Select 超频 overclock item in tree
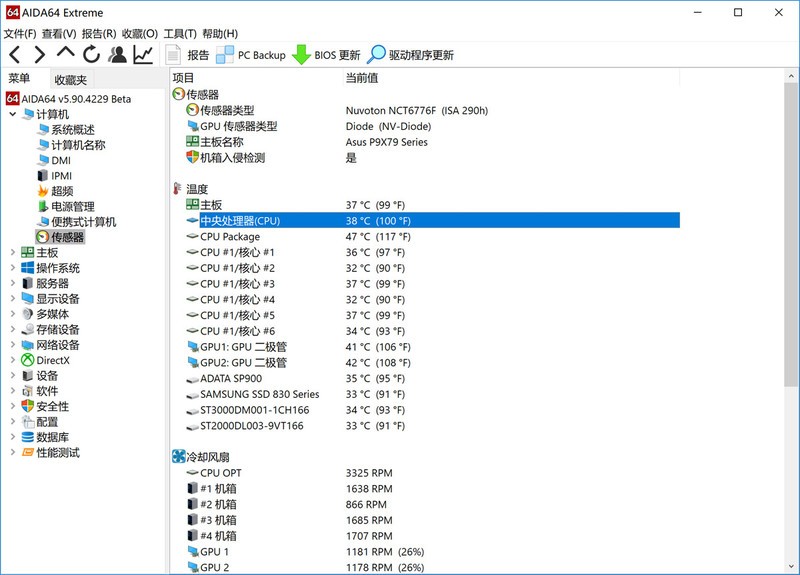Screen dimensions: 800x575 62,191
